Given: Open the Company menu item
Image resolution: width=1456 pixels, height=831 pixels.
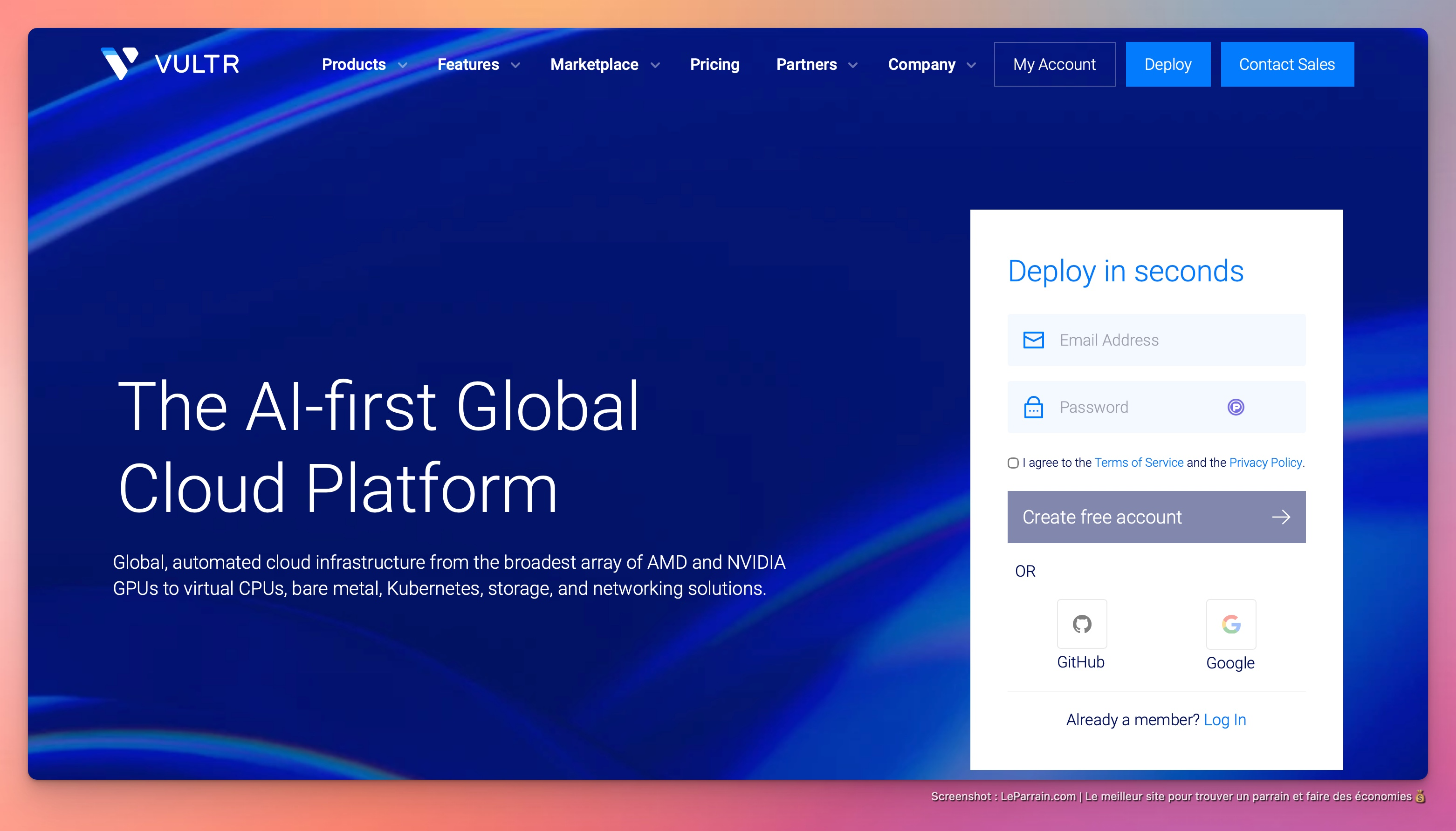Looking at the screenshot, I should [921, 64].
